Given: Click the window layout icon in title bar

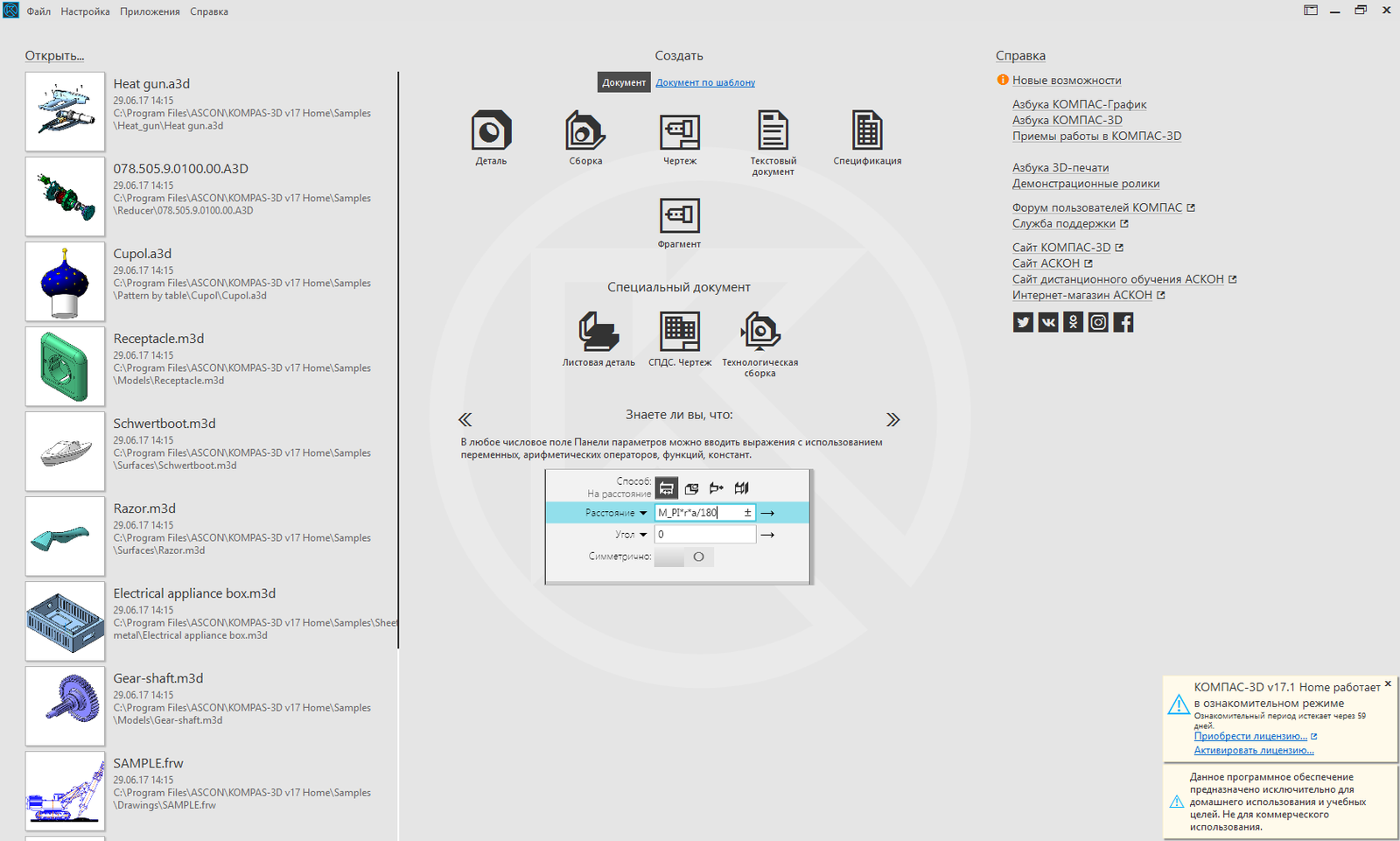Looking at the screenshot, I should coord(1311,11).
